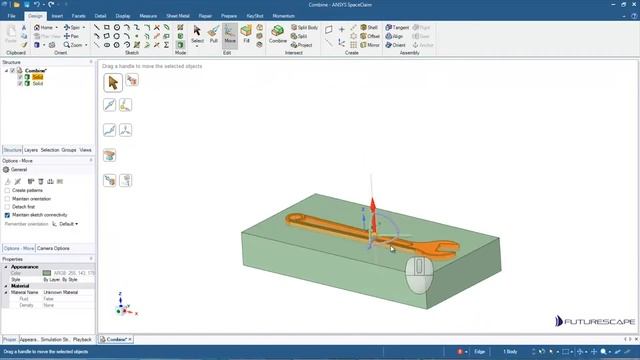Open the Camera Options tab
640x360 pixels.
point(53,248)
